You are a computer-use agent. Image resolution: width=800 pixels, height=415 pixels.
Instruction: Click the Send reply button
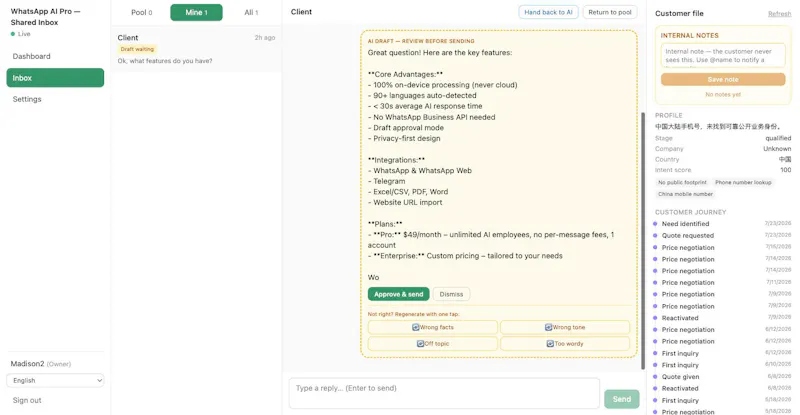click(x=621, y=399)
